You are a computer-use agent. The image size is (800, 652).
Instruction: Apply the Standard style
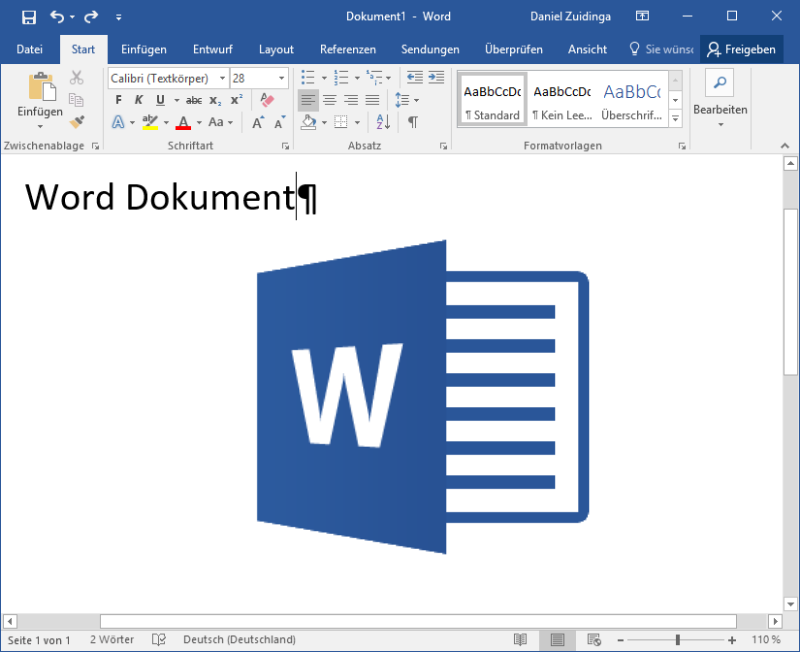[492, 99]
